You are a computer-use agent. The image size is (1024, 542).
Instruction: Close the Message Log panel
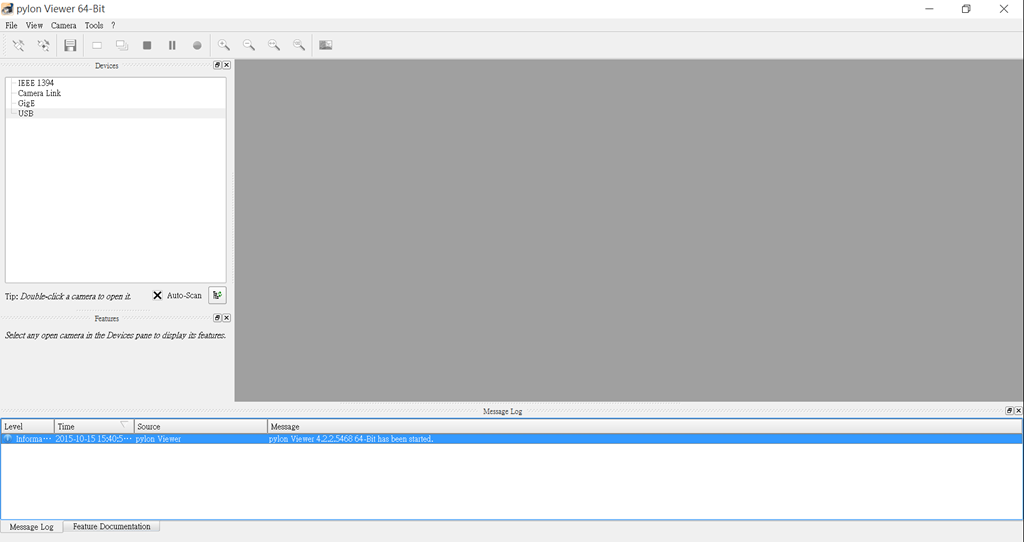point(1018,411)
